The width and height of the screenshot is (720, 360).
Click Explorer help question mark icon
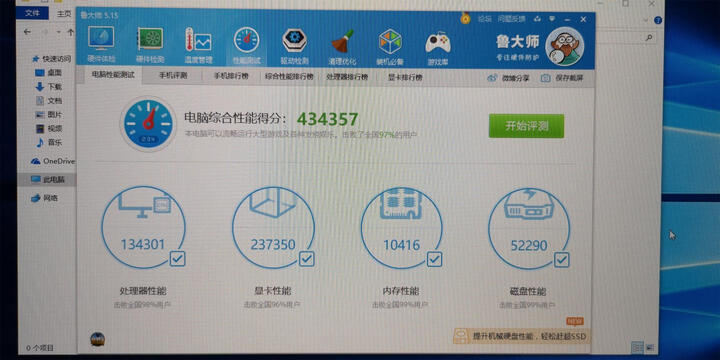pos(658,20)
